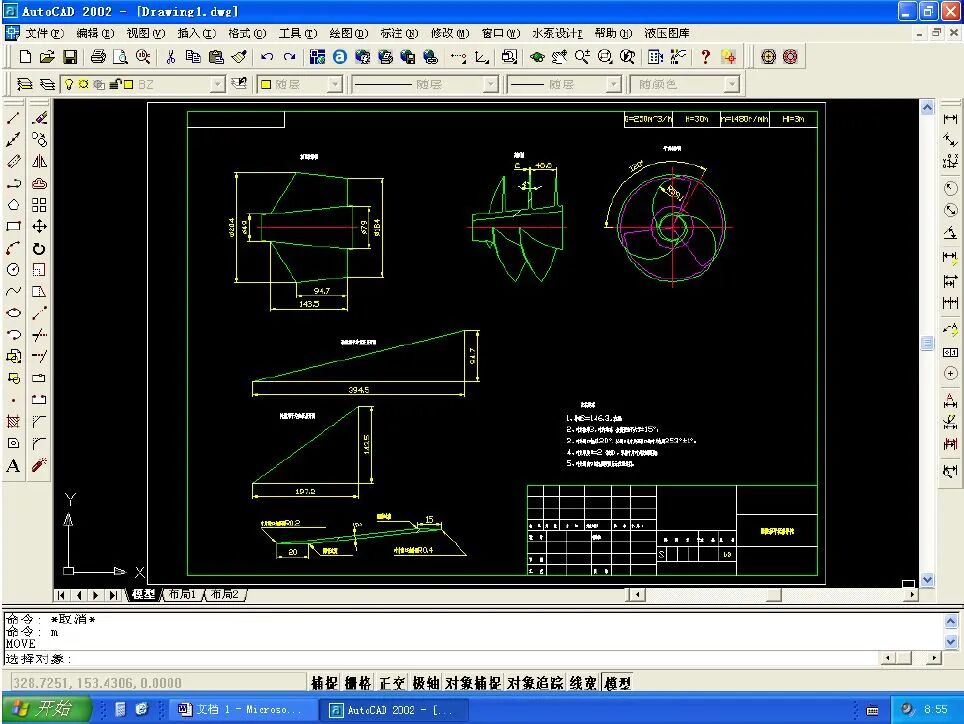964x724 pixels.
Task: Toggle the 对象捕捉 object snap
Action: click(473, 683)
